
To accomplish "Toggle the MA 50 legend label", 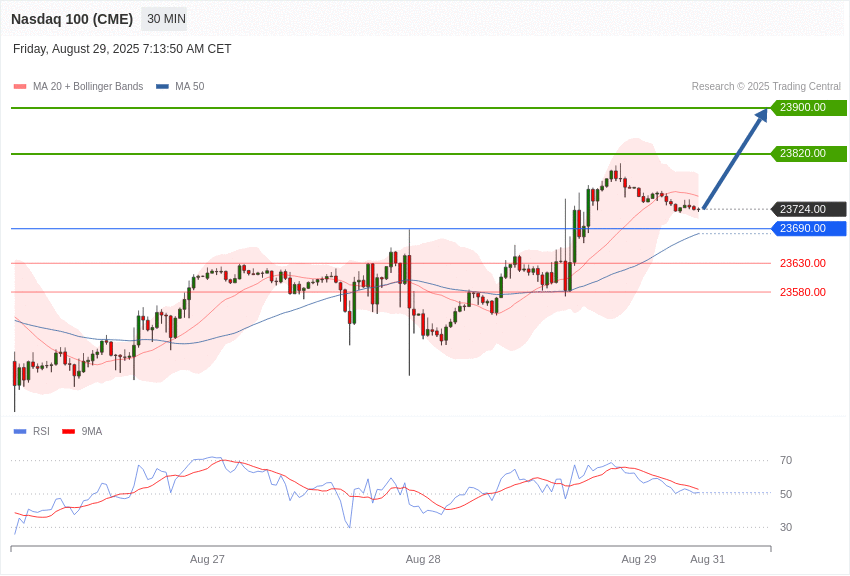I will (189, 87).
